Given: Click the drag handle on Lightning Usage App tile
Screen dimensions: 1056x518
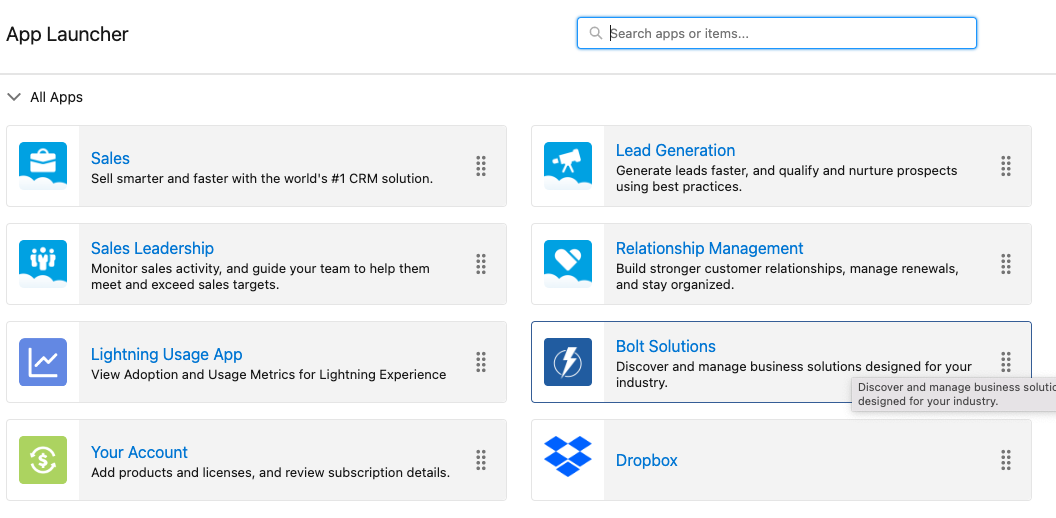Looking at the screenshot, I should [x=481, y=362].
